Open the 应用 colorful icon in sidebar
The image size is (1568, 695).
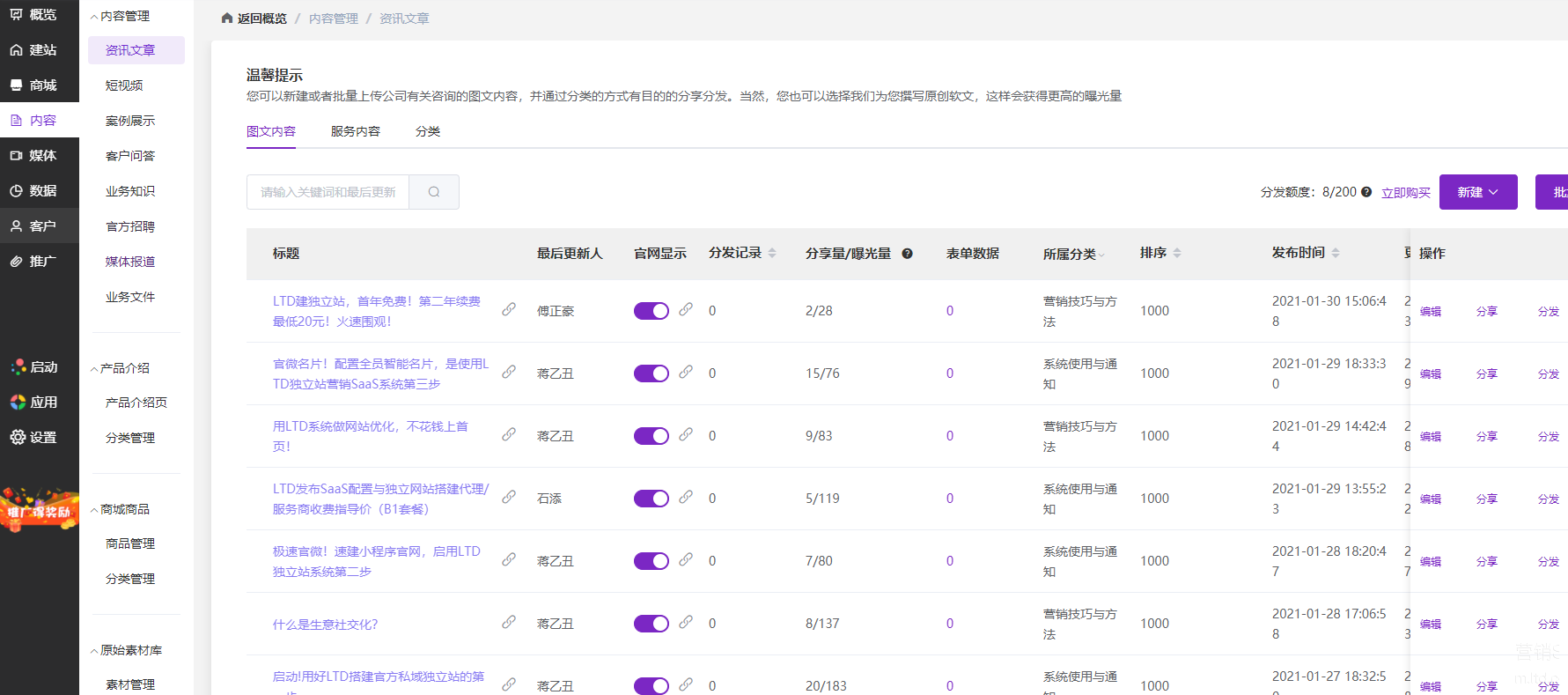(x=18, y=403)
